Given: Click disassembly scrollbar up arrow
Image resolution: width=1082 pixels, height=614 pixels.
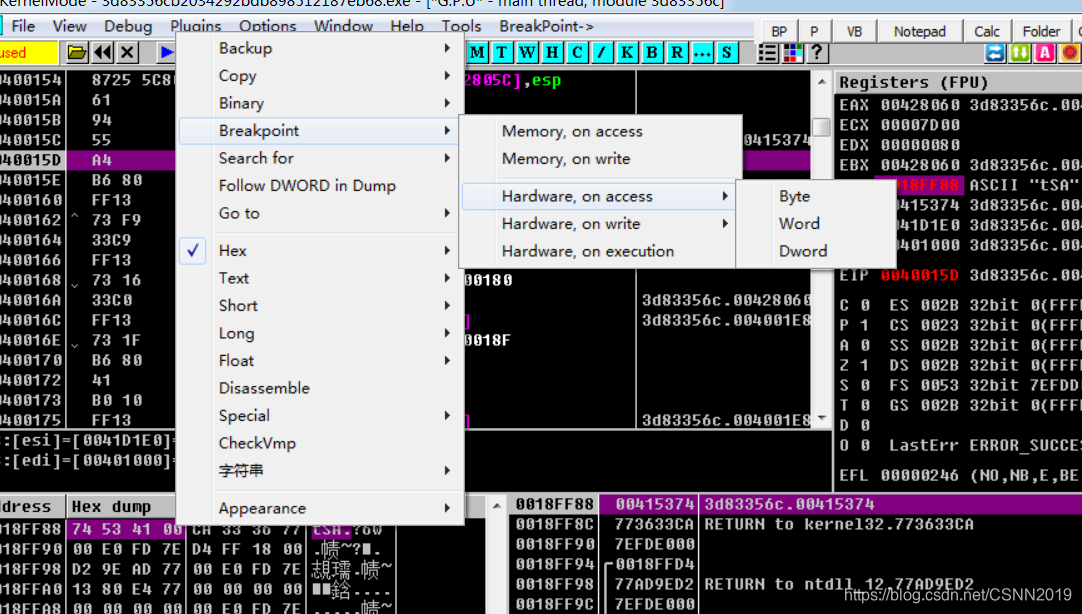Looking at the screenshot, I should pos(821,82).
